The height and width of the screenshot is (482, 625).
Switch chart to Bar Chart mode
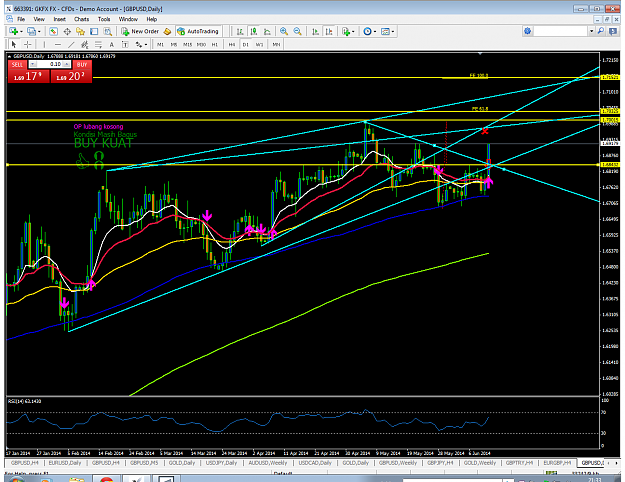240,31
